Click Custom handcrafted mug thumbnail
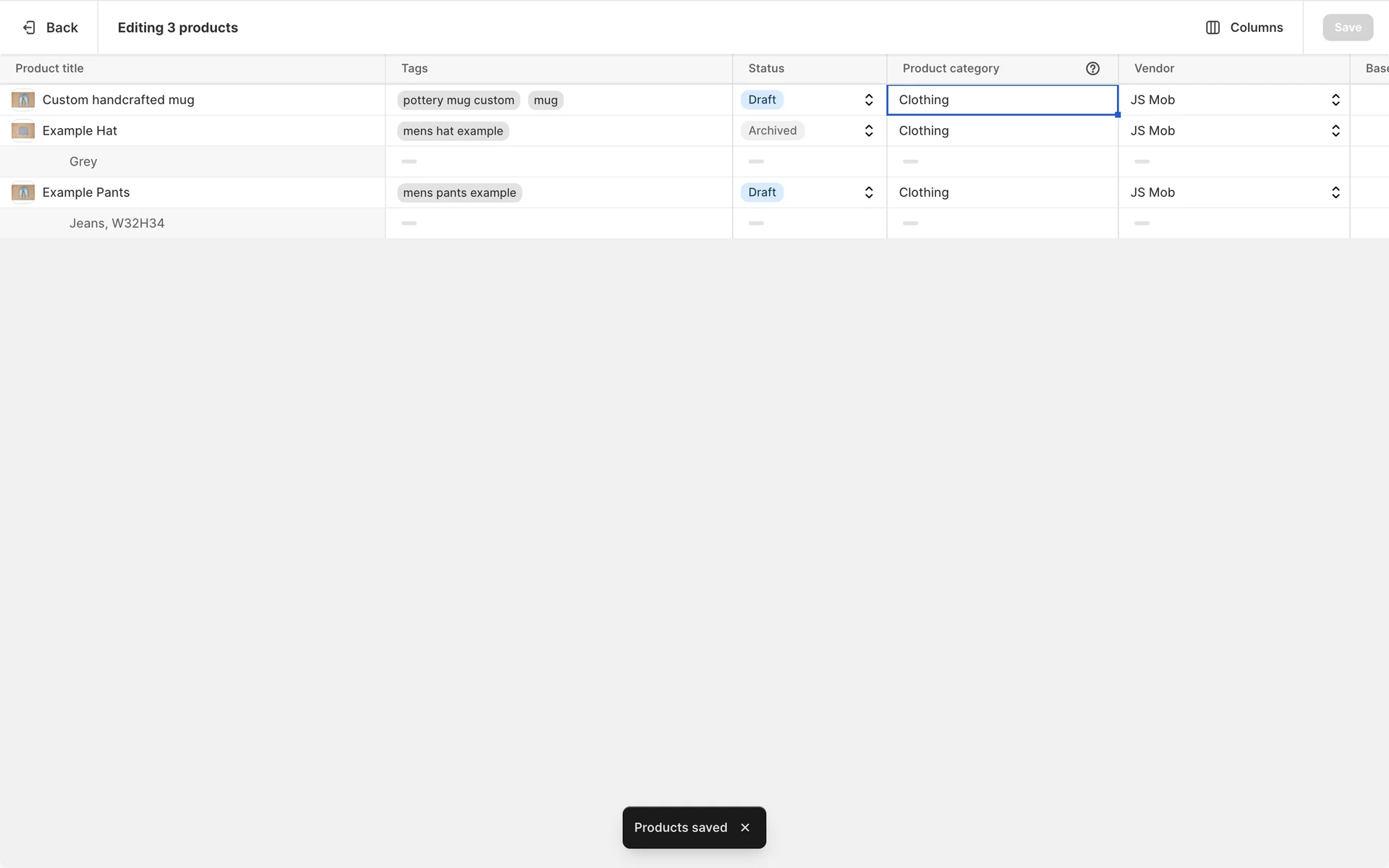Image resolution: width=1389 pixels, height=868 pixels. pos(23,100)
